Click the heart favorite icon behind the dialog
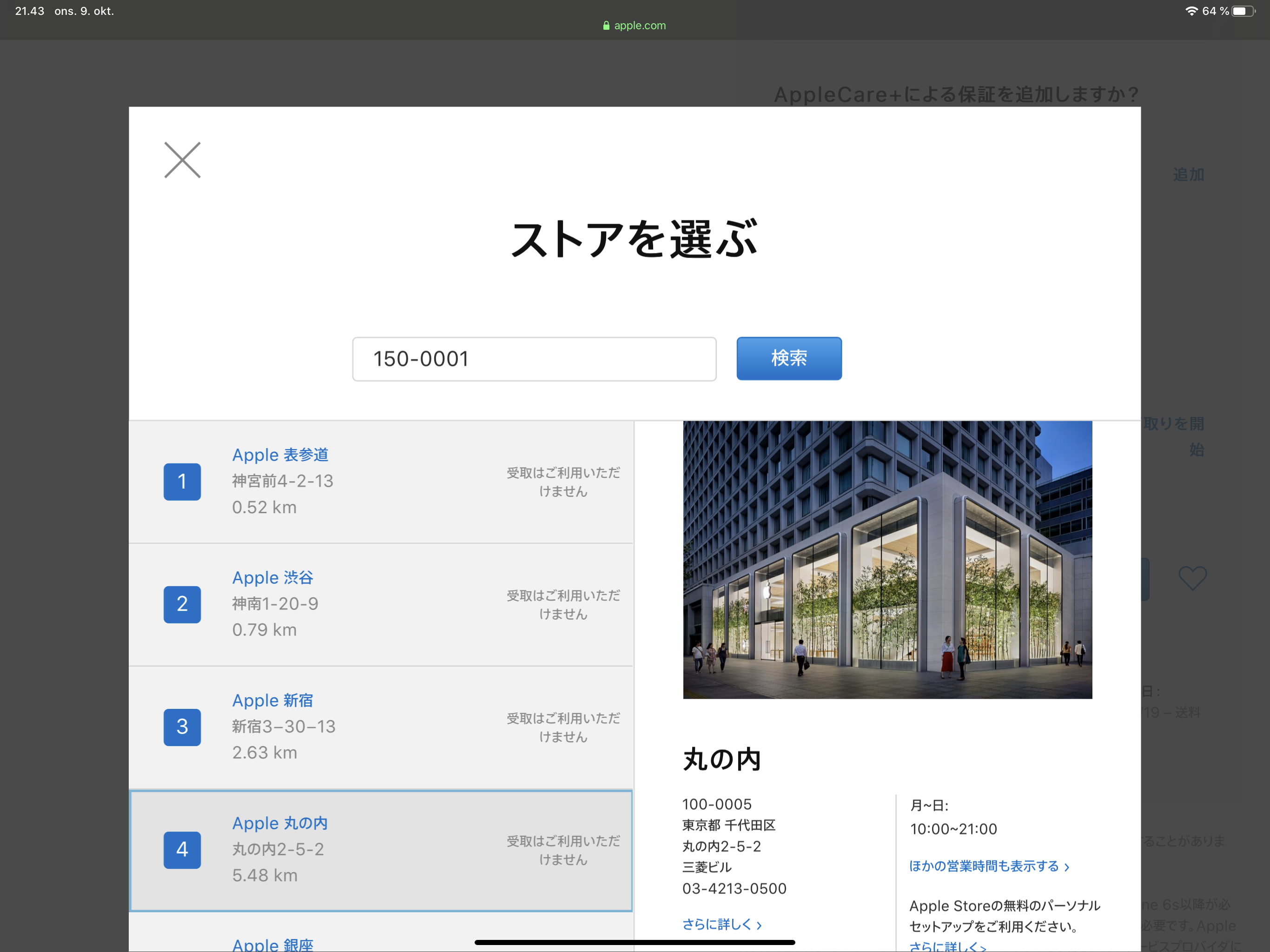 pyautogui.click(x=1192, y=578)
